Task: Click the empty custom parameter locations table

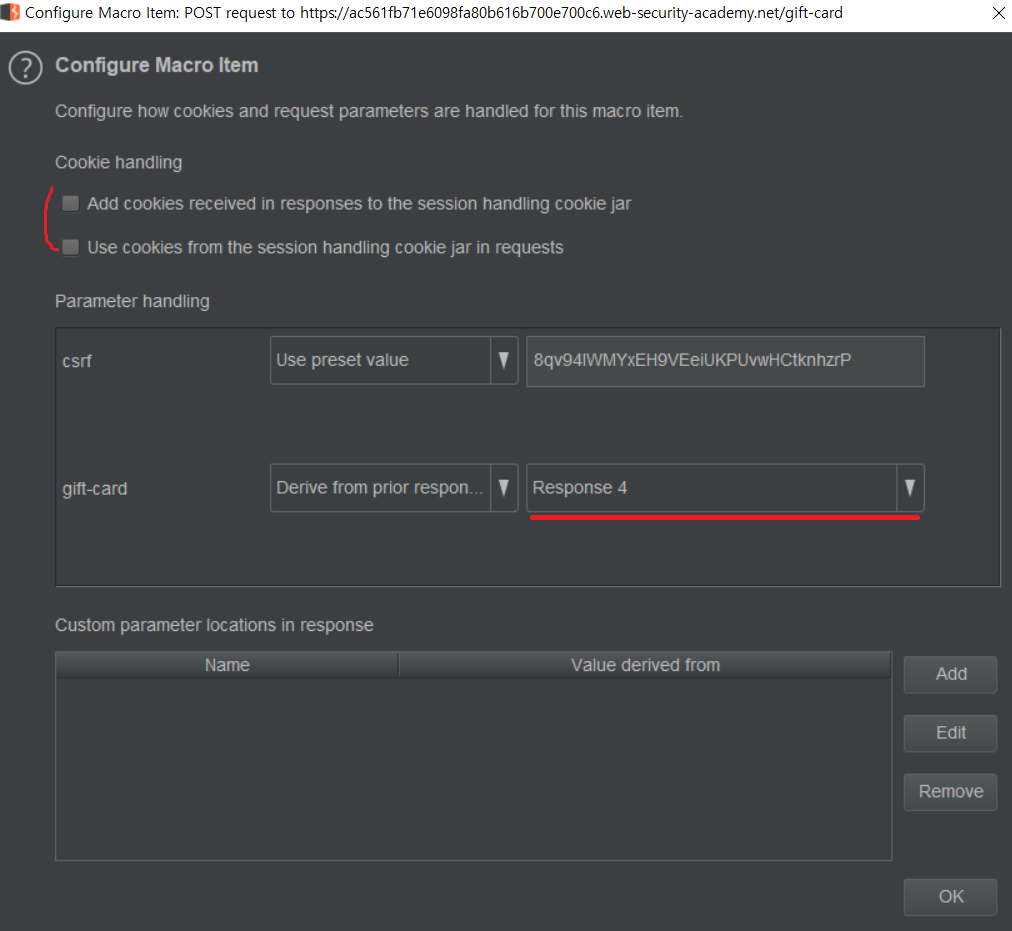Action: tap(473, 768)
